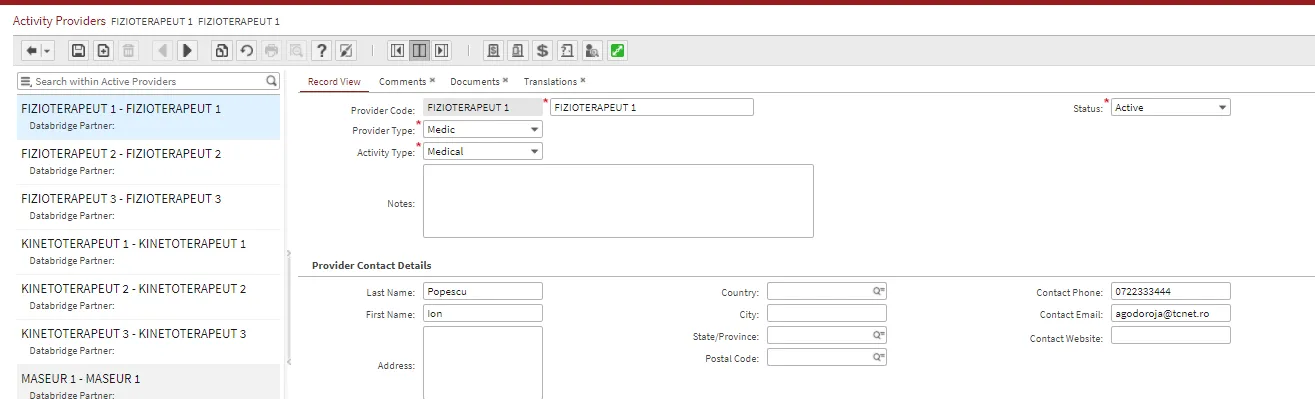This screenshot has height=399, width=1315.
Task: Select the split panel layout icon
Action: 419,50
